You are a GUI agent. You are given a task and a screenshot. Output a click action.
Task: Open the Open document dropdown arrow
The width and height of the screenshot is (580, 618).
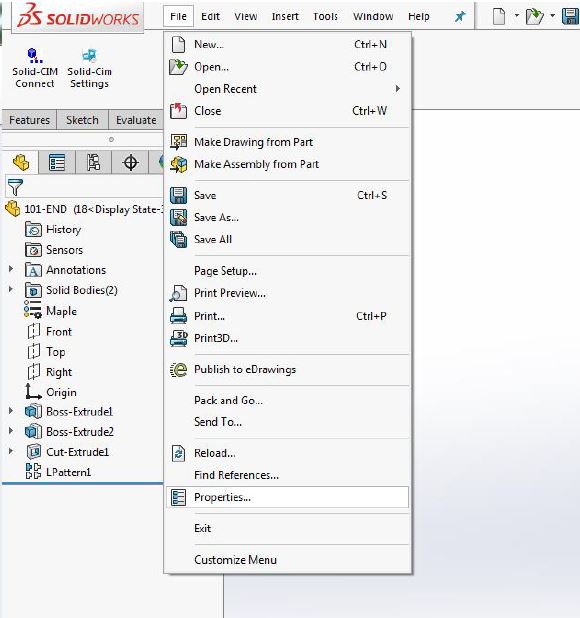[552, 16]
